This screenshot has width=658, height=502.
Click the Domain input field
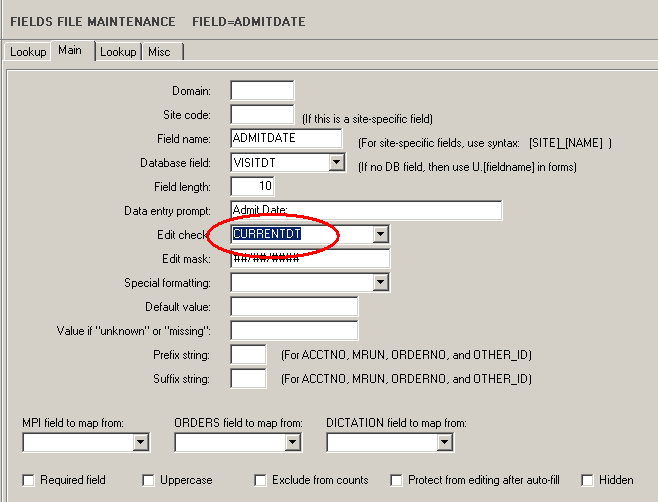(x=262, y=91)
